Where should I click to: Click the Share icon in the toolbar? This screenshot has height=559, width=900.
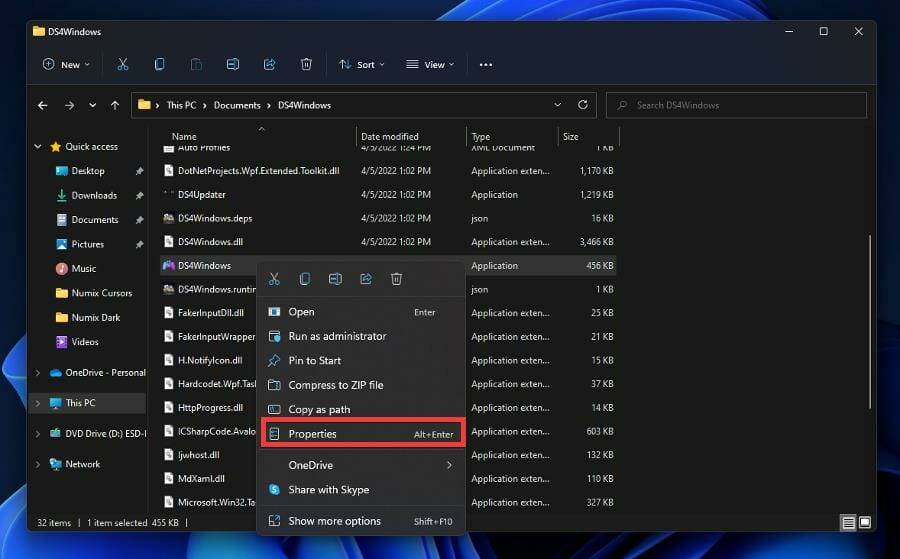[269, 64]
